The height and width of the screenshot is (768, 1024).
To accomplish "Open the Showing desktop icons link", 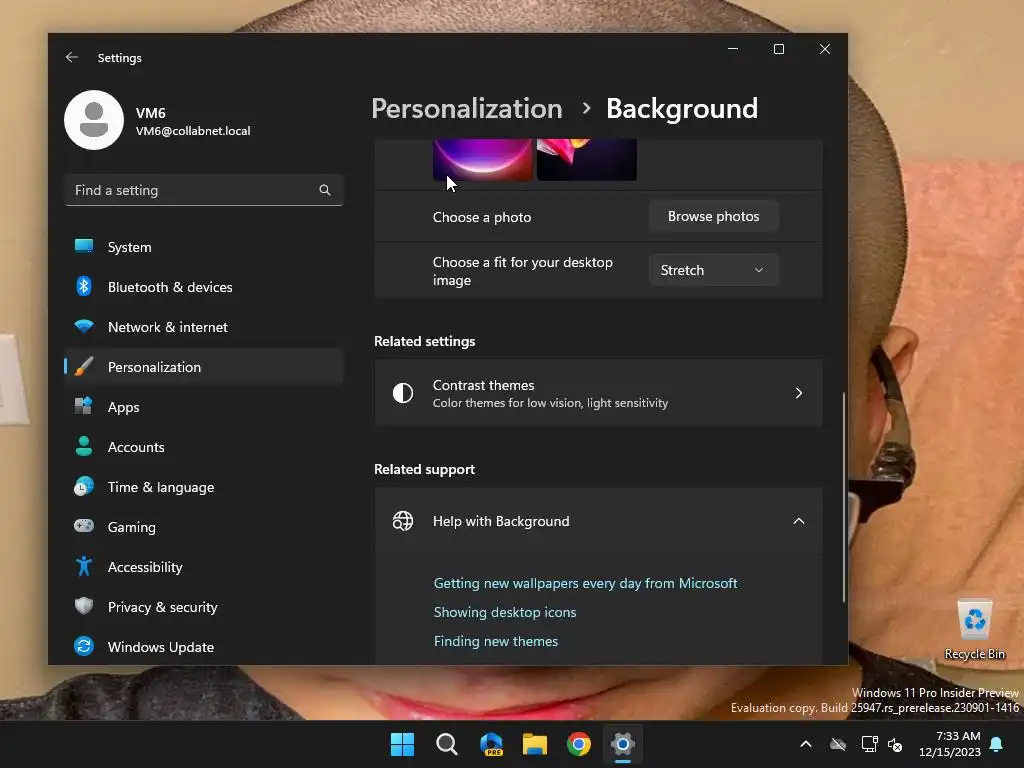I will click(x=505, y=612).
